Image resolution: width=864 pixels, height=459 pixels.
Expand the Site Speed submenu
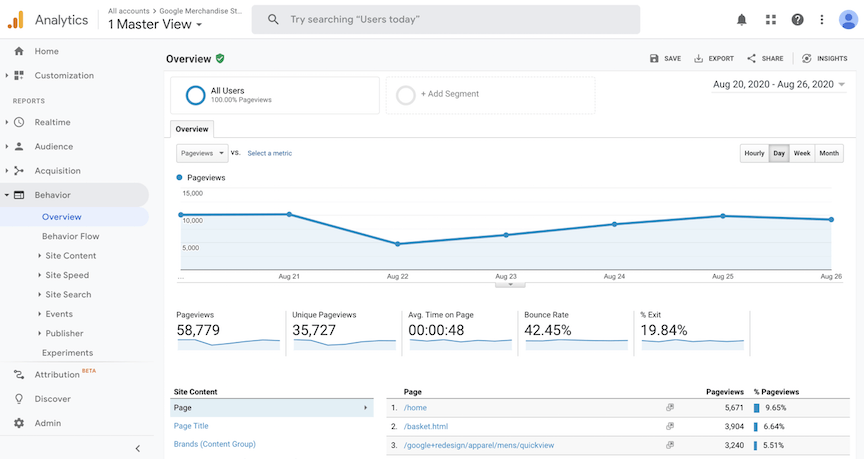[x=40, y=275]
